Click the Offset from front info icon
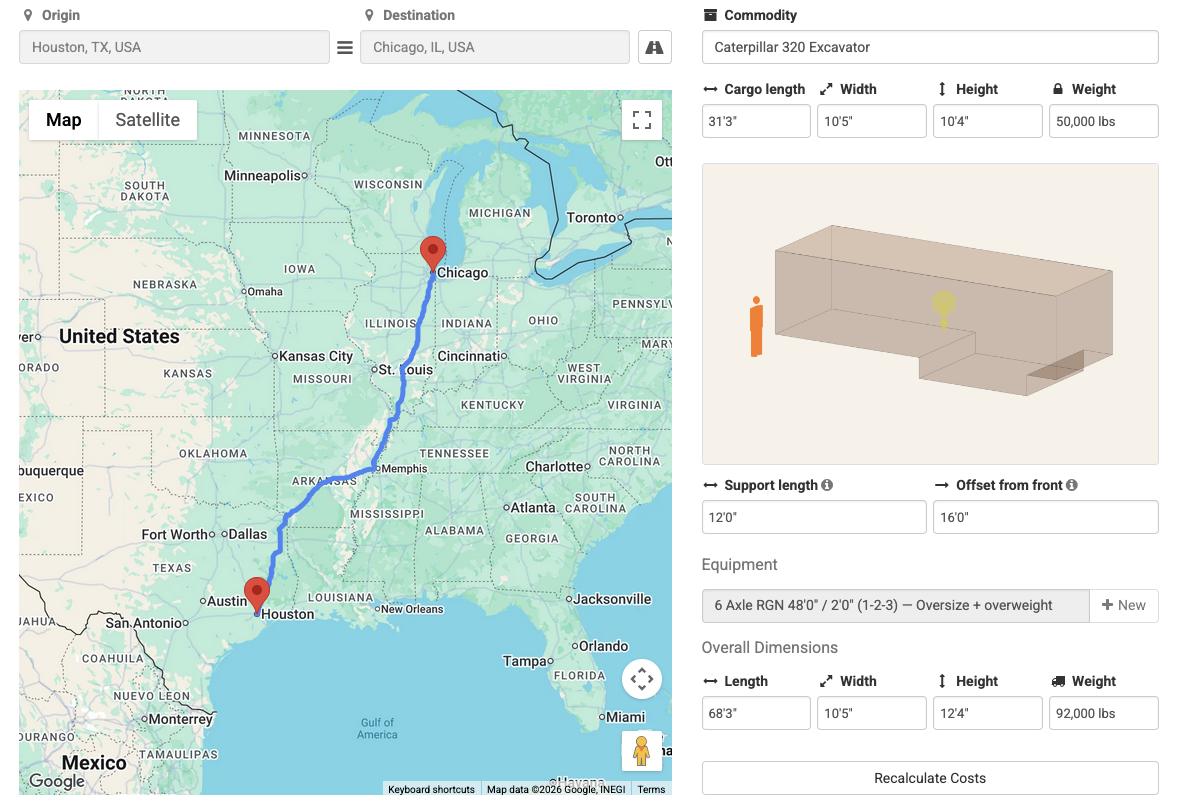The width and height of the screenshot is (1184, 803). click(1071, 485)
